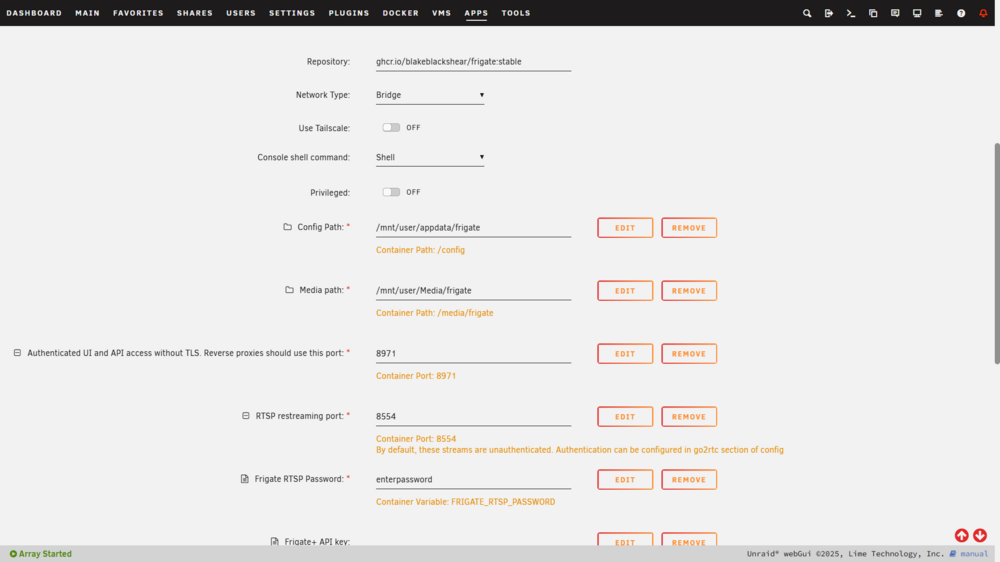The width and height of the screenshot is (1000, 562).
Task: Click the 8971 port input field
Action: (x=473, y=353)
